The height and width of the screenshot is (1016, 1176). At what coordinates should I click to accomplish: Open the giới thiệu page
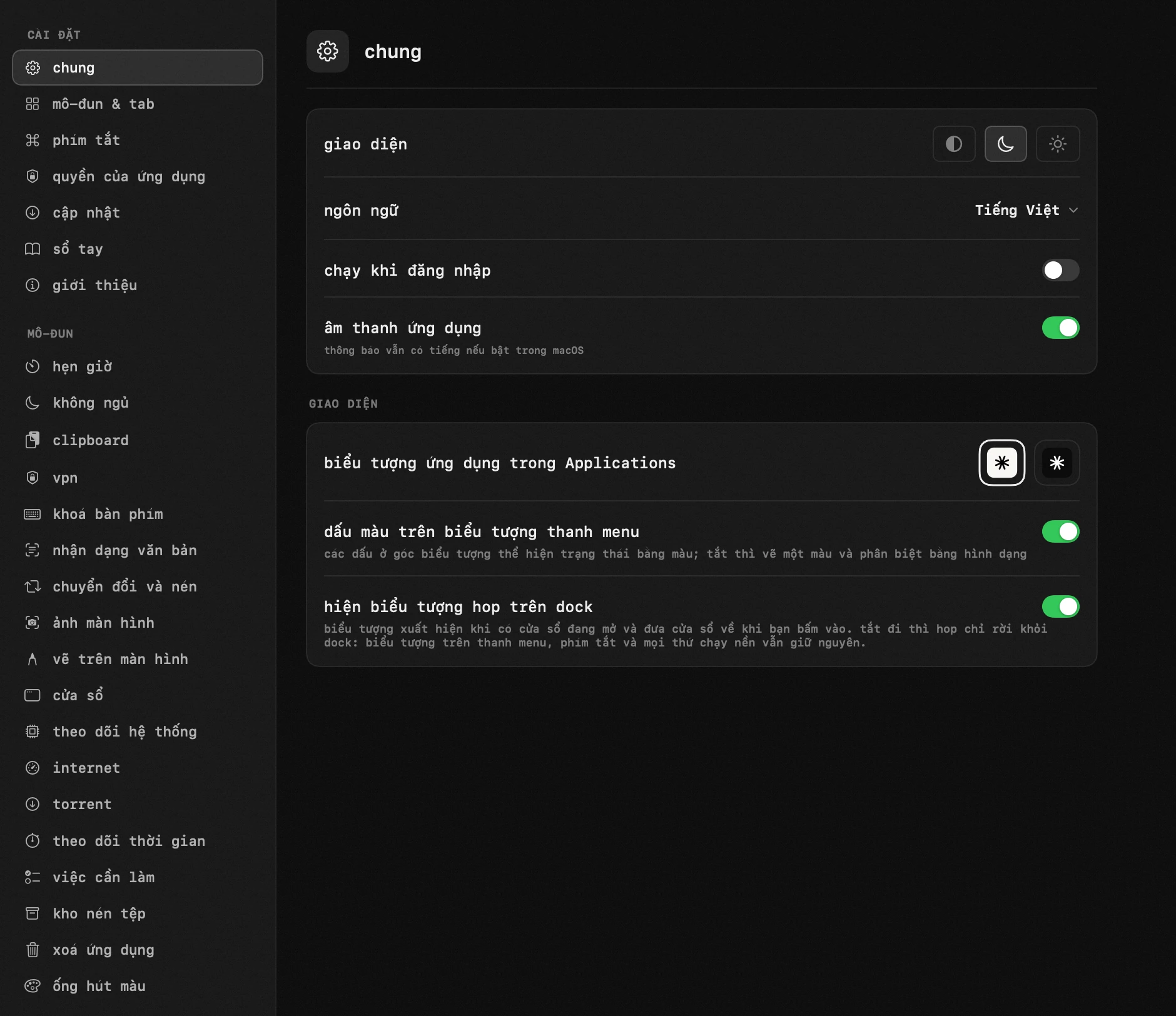pyautogui.click(x=138, y=285)
